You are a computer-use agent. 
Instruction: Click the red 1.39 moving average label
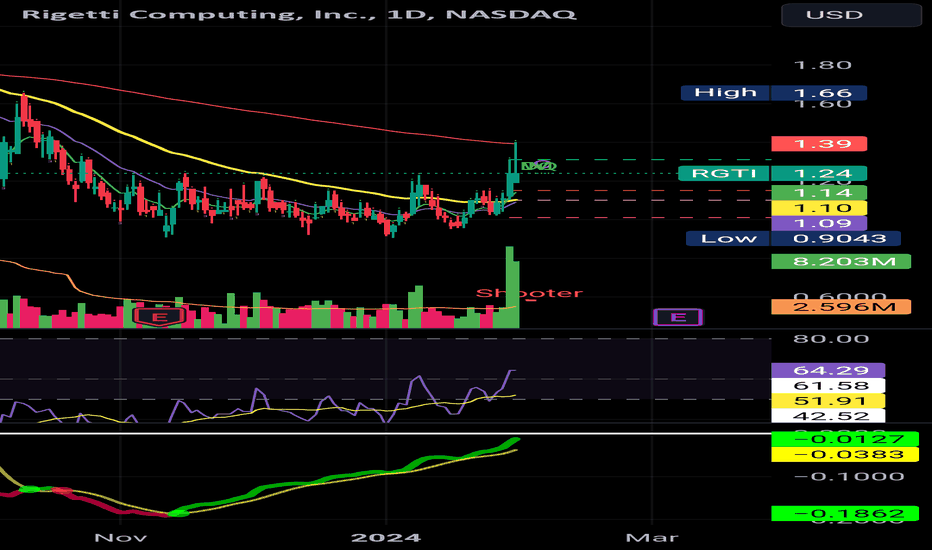pyautogui.click(x=818, y=143)
